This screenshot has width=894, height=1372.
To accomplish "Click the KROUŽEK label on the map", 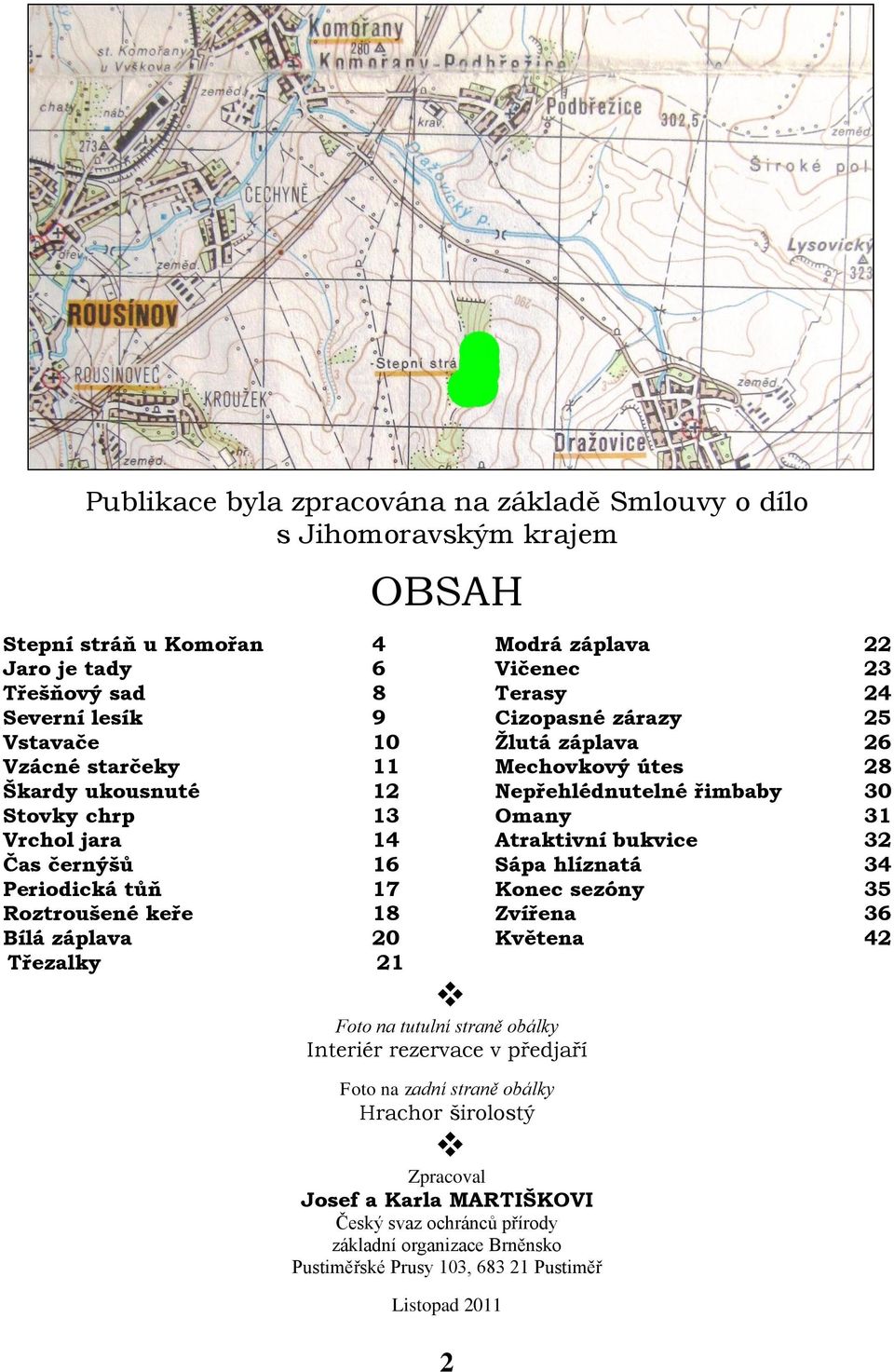I will [236, 399].
